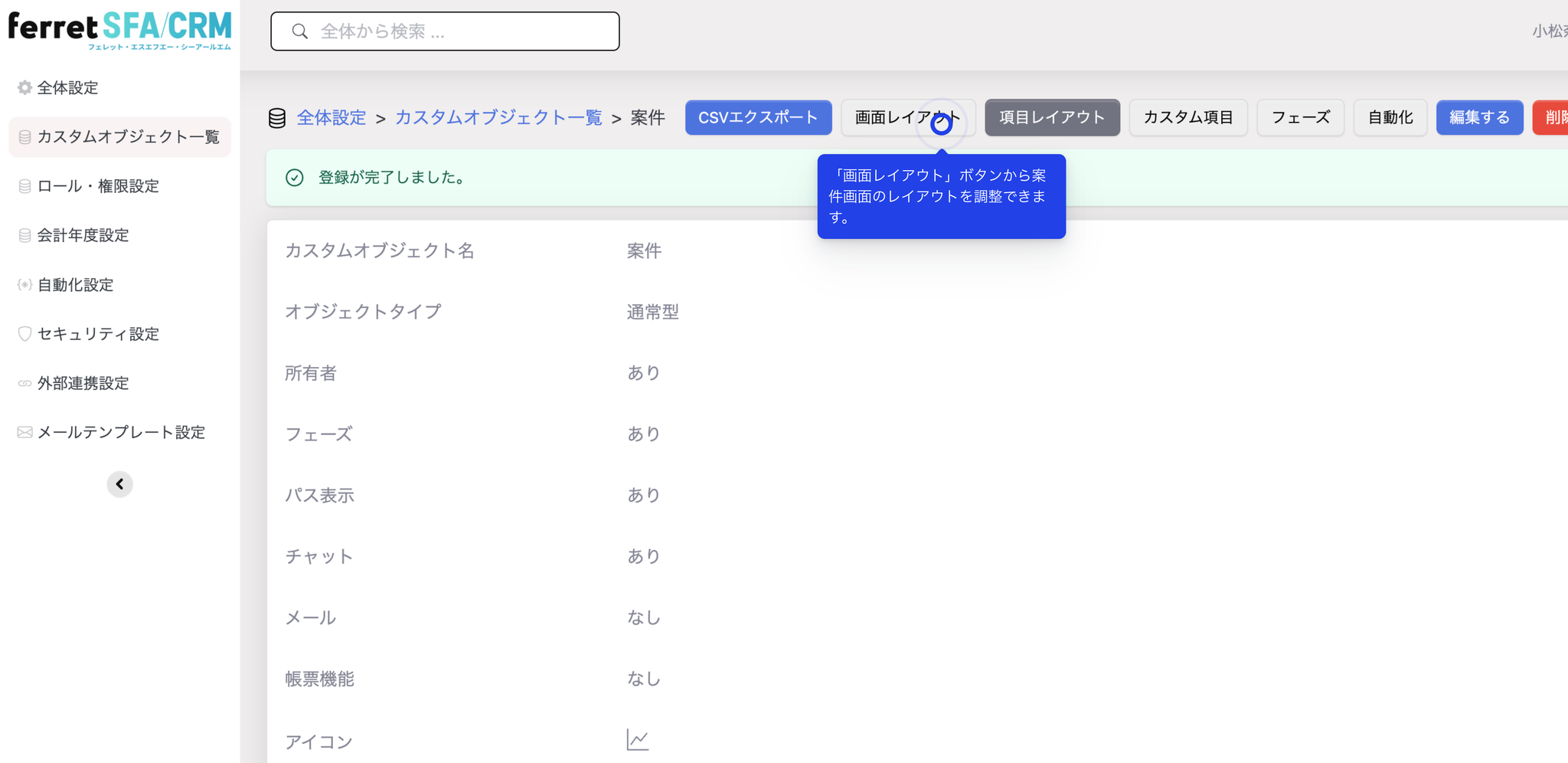Click あり in the 所有者 row

click(x=643, y=373)
